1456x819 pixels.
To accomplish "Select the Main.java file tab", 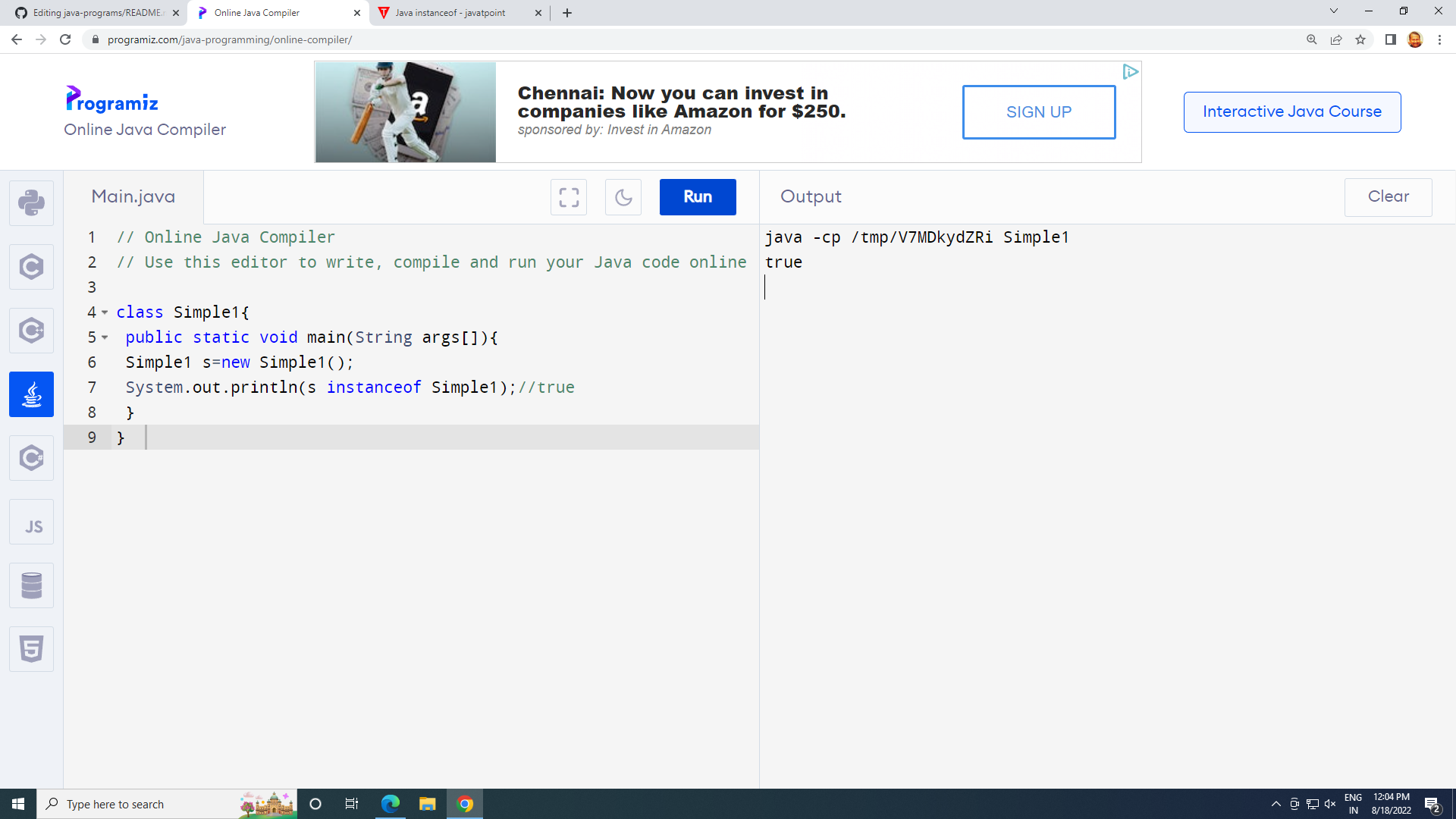I will [x=133, y=196].
